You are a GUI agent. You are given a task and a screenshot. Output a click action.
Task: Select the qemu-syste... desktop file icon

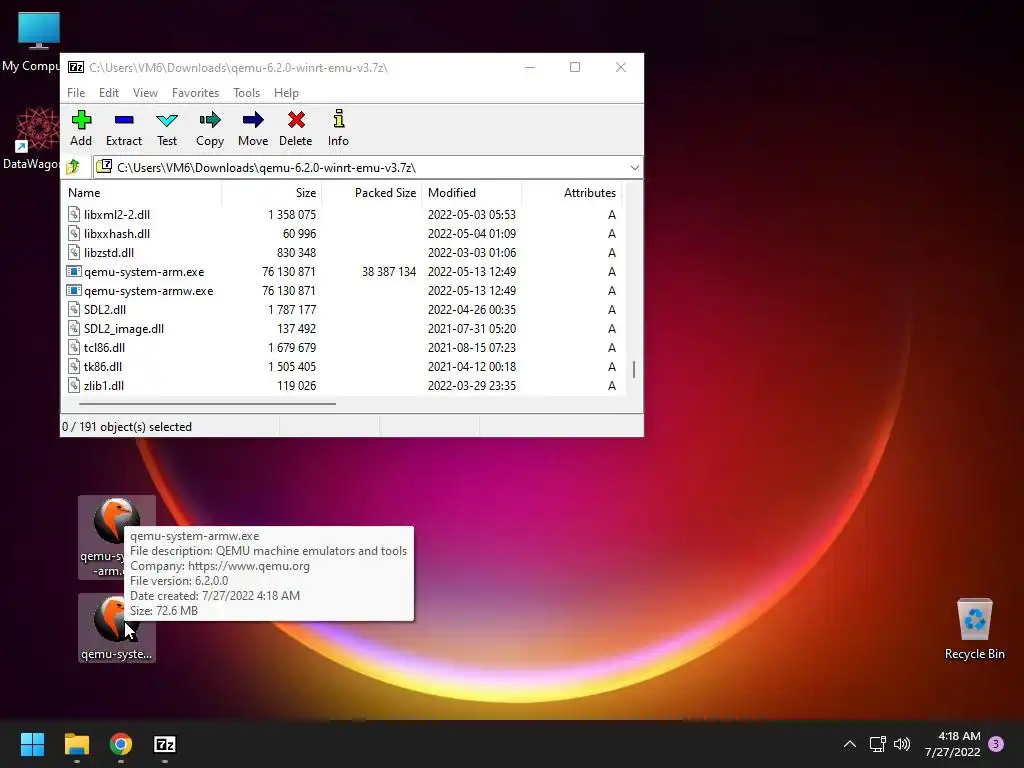pos(116,628)
